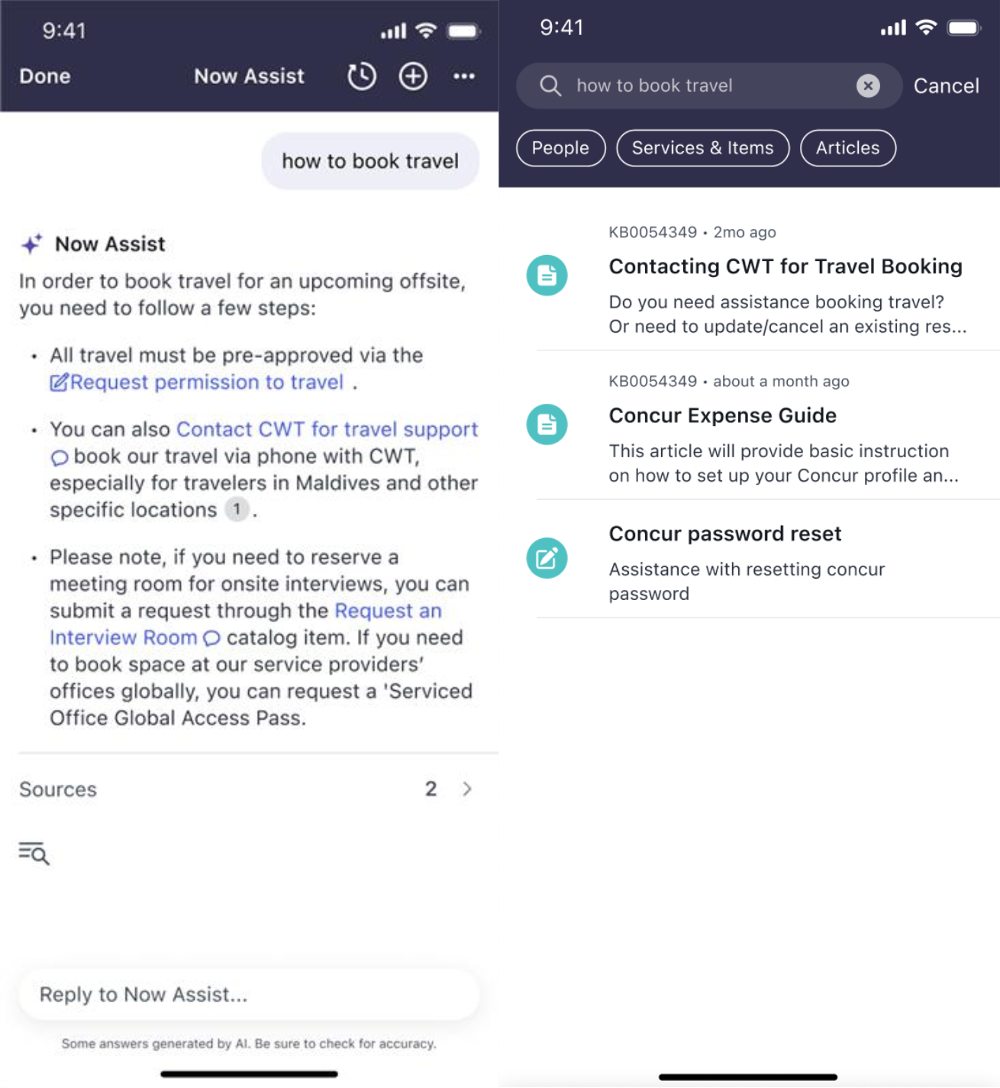This screenshot has height=1088, width=1000.
Task: Cancel the search
Action: point(946,86)
